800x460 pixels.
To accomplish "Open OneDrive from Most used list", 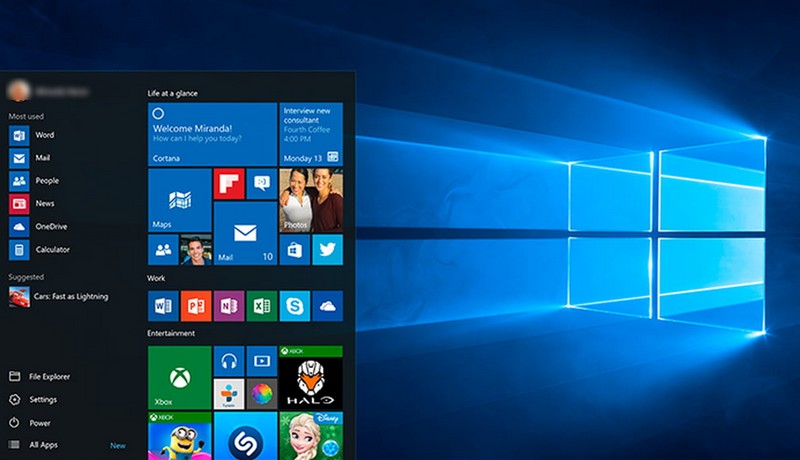I will click(x=38, y=226).
